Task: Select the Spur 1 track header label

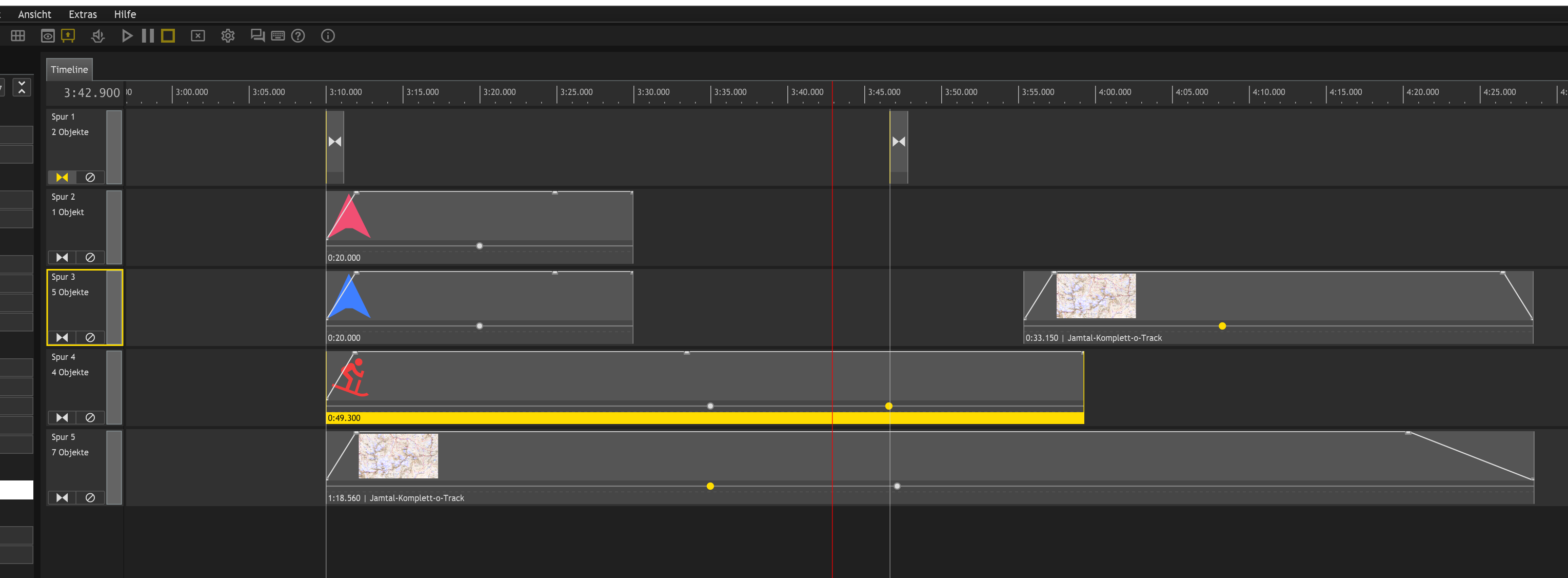Action: [63, 117]
